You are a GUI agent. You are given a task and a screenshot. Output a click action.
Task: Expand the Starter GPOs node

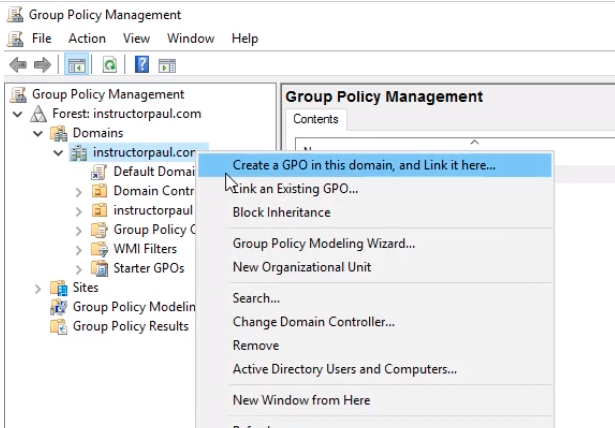click(x=79, y=268)
